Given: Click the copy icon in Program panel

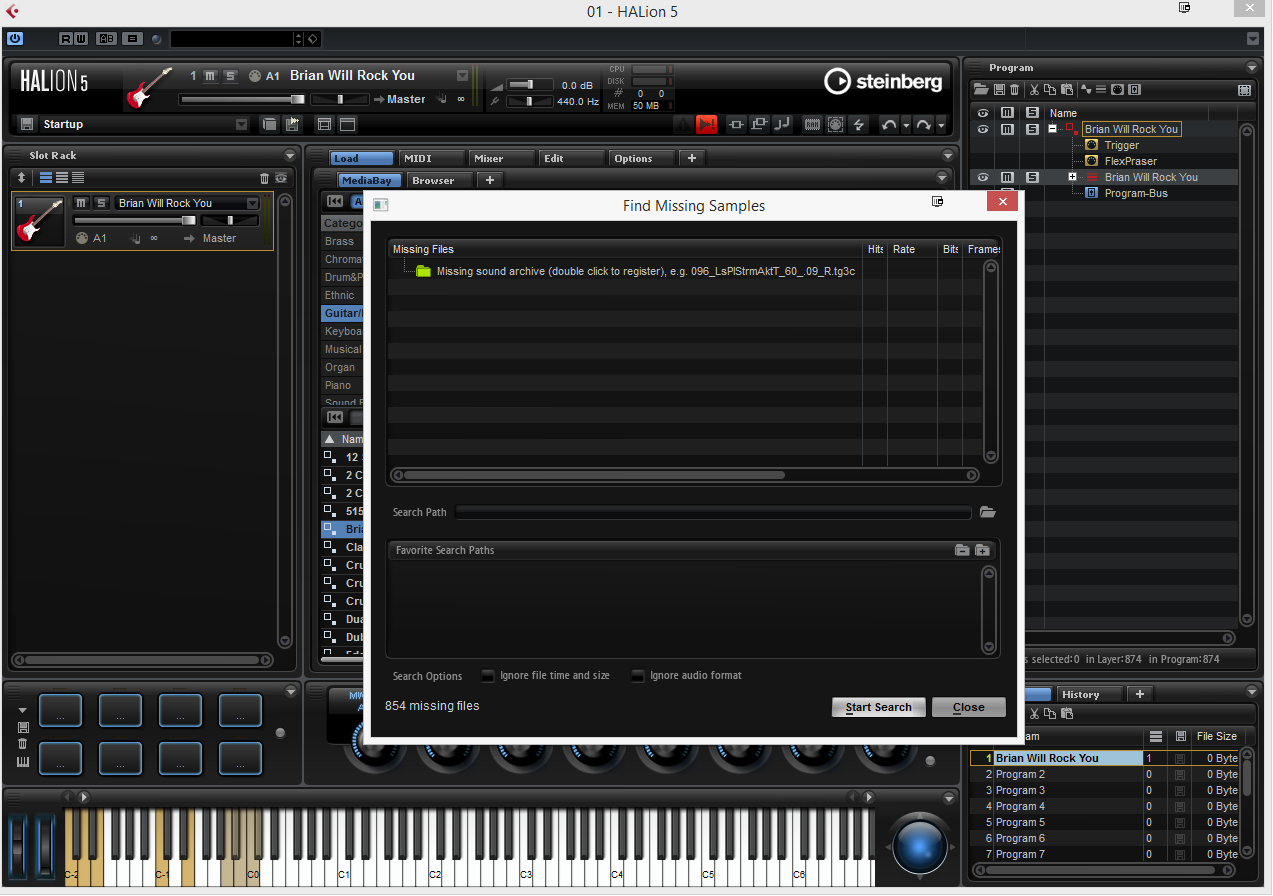Looking at the screenshot, I should [x=1051, y=89].
